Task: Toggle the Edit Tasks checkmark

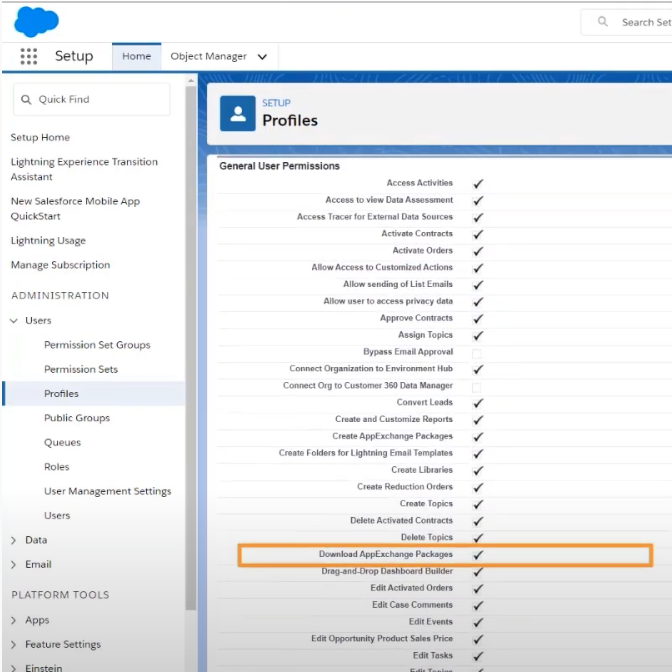Action: pos(477,656)
